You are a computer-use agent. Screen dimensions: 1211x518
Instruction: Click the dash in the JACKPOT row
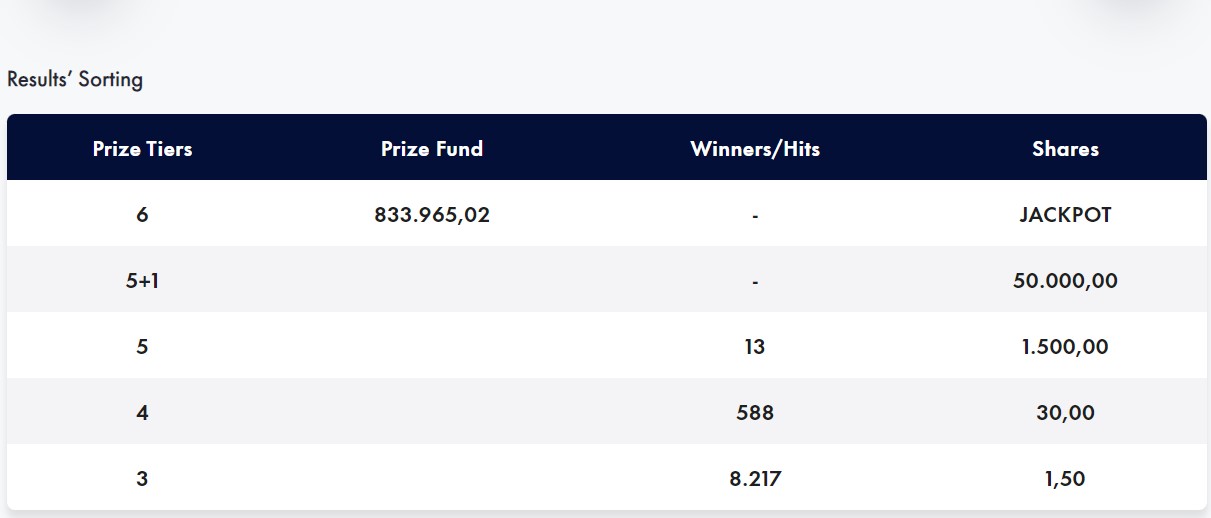click(755, 216)
